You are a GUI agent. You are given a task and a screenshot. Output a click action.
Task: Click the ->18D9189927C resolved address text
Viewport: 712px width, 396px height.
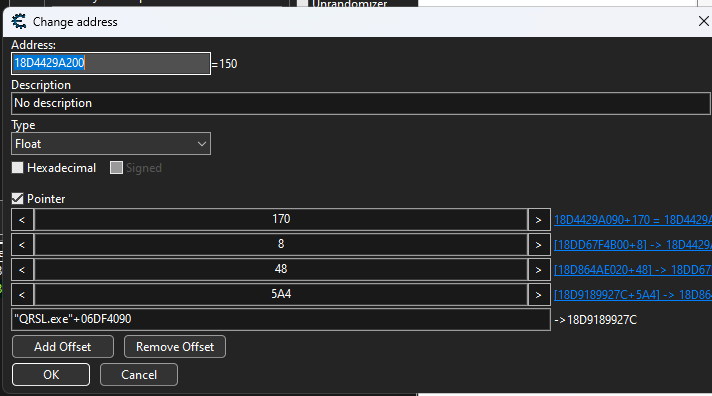[595, 320]
